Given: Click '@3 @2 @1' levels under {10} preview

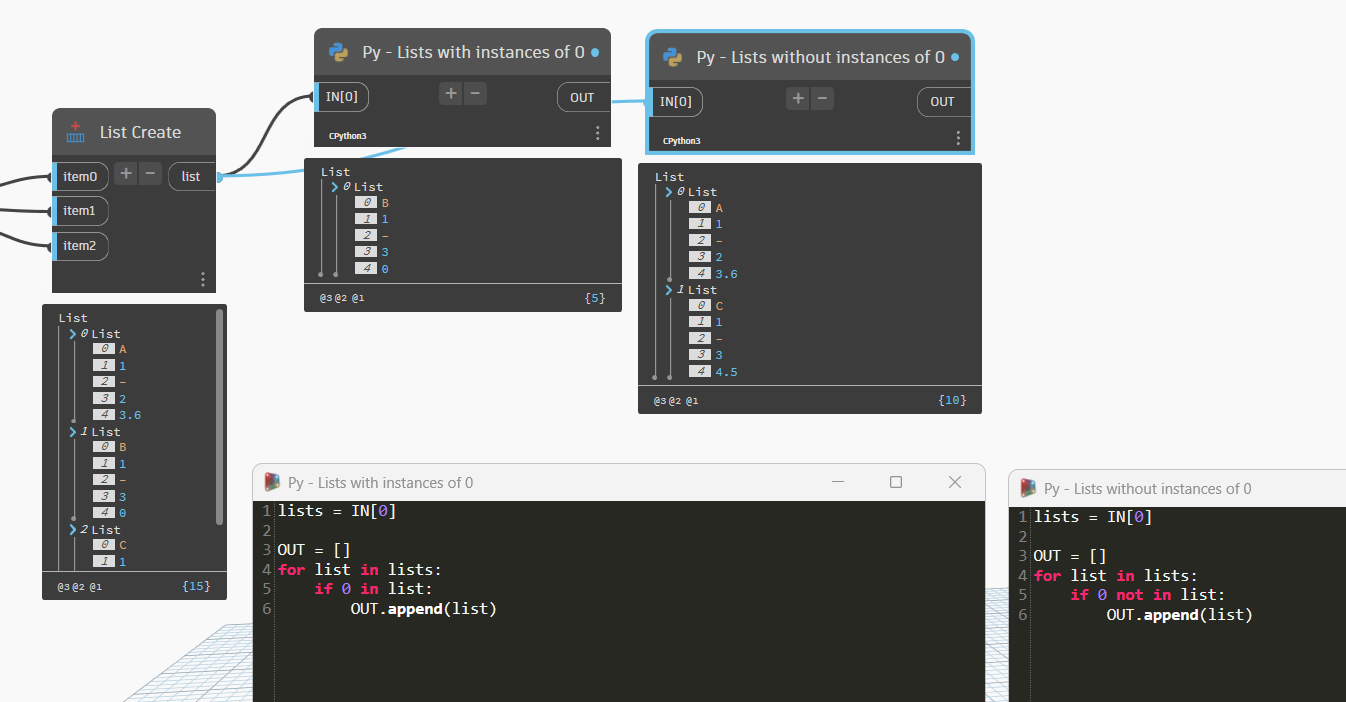Looking at the screenshot, I should click(676, 400).
